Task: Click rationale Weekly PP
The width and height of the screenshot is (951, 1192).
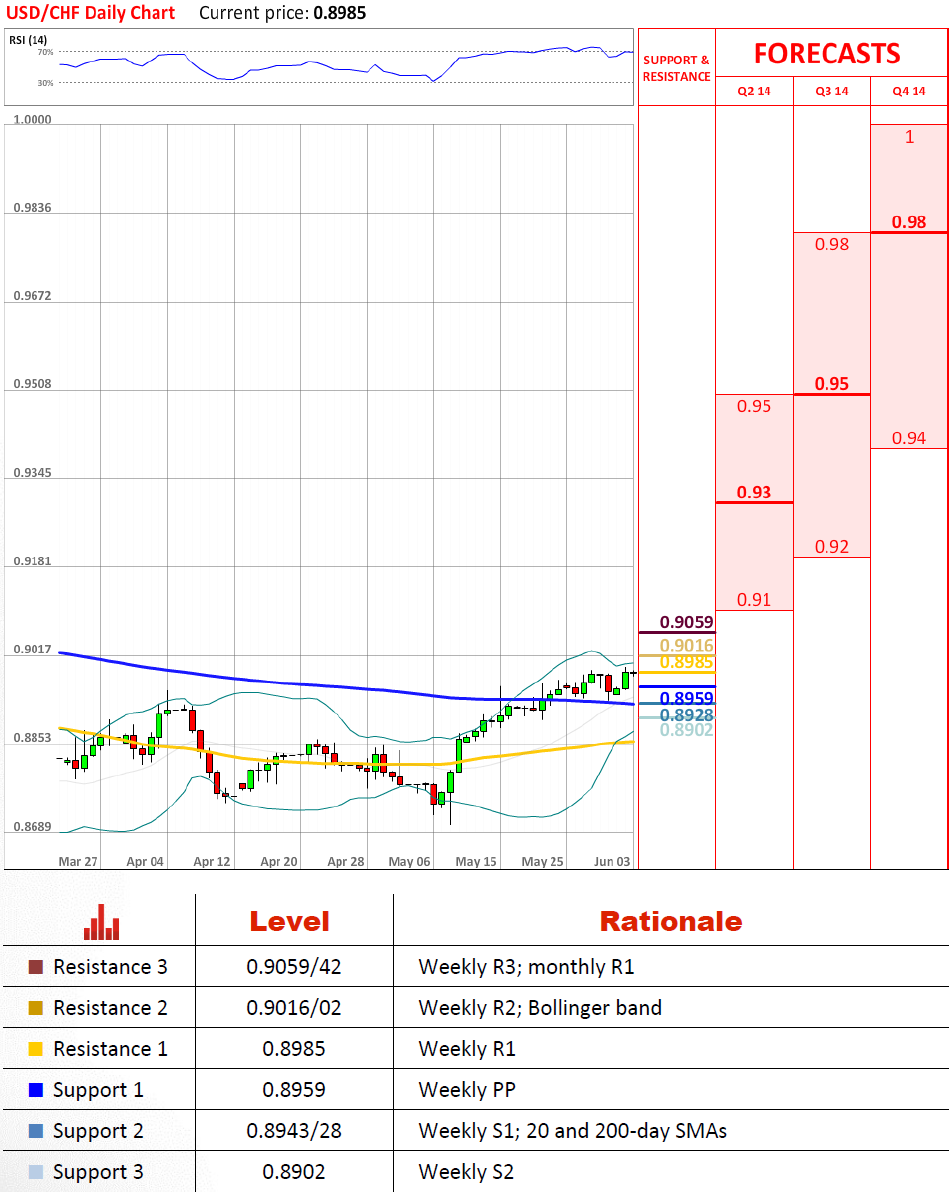Action: click(467, 1090)
